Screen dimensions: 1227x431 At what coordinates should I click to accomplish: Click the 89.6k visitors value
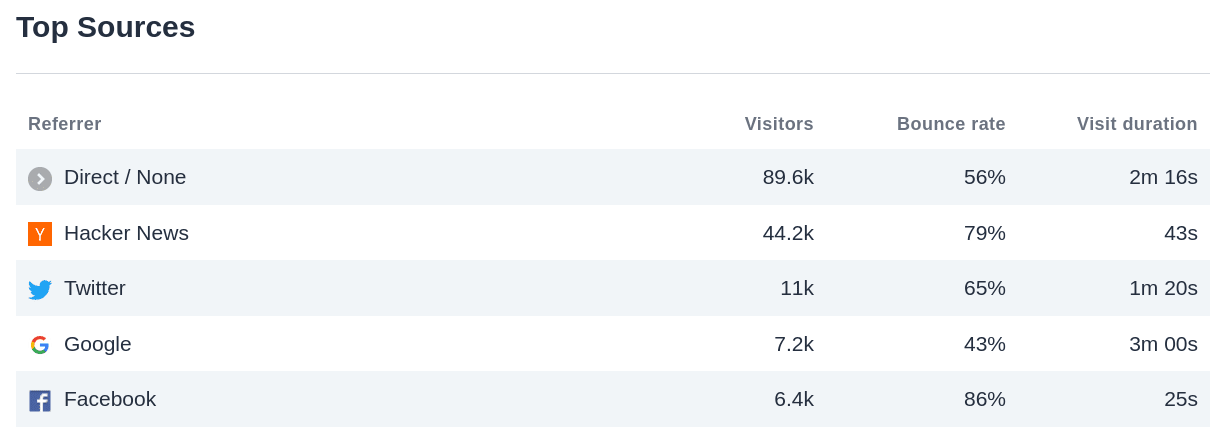click(x=788, y=177)
